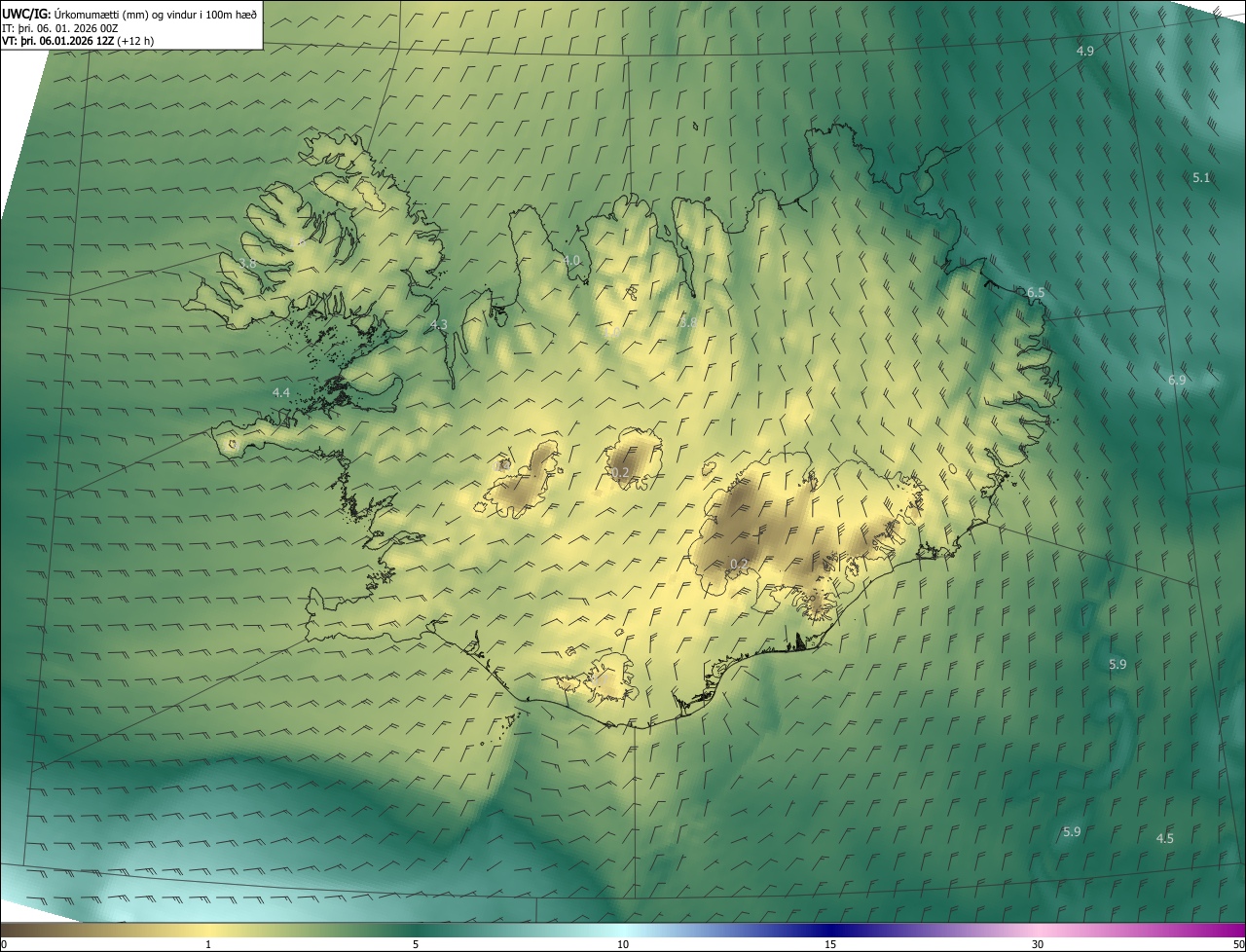Click the 4.4 value in the western bay
1246x952 pixels.
pyautogui.click(x=281, y=392)
